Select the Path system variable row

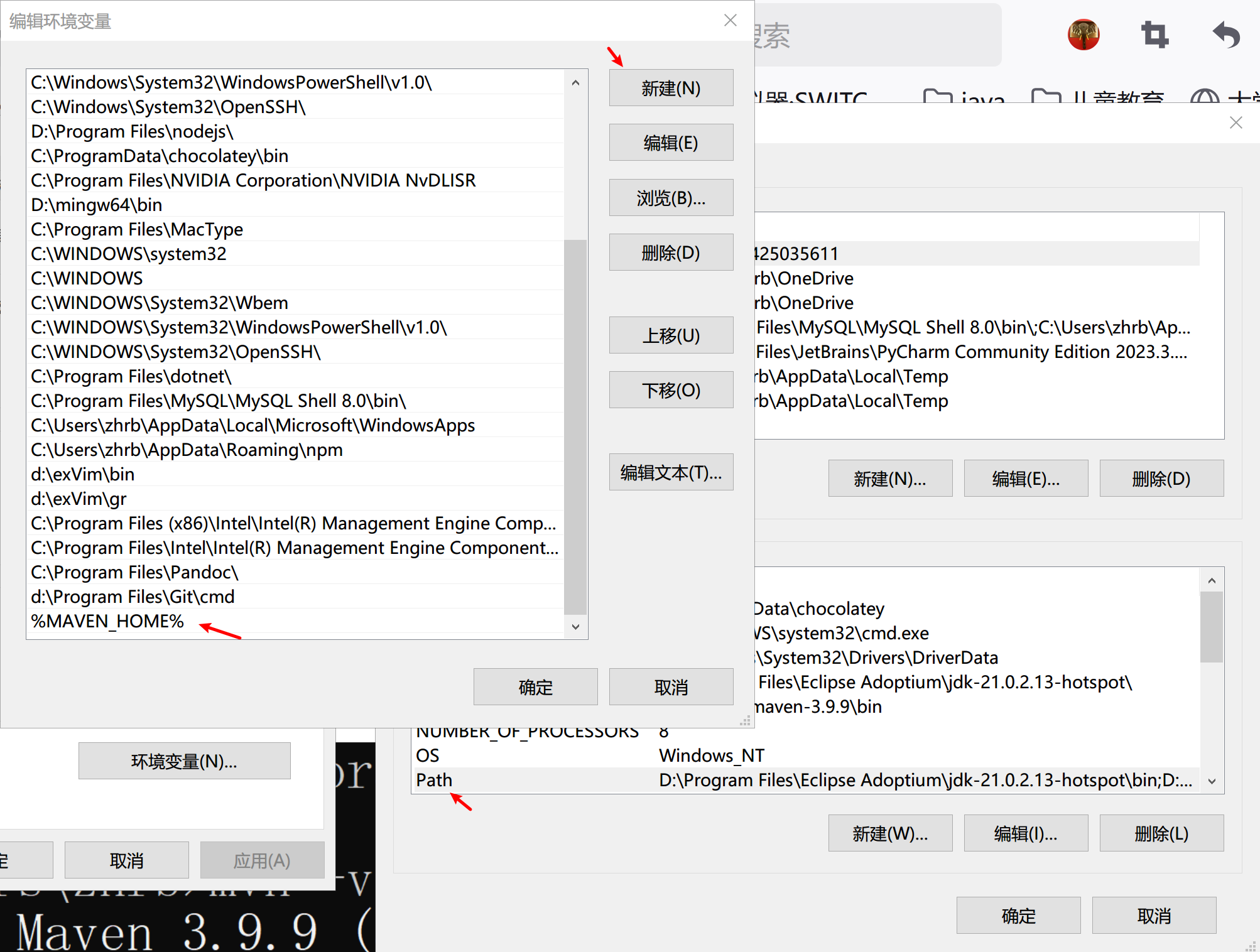point(435,780)
